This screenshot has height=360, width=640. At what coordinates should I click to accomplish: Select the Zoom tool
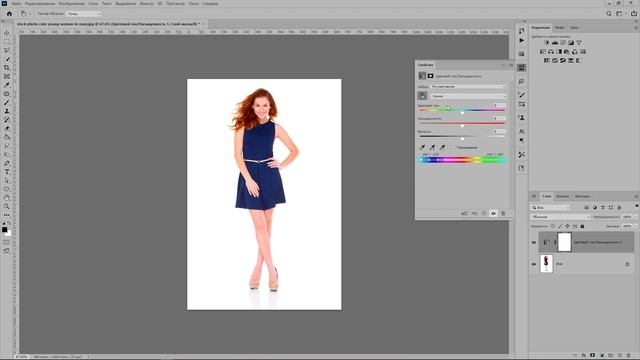(x=7, y=207)
